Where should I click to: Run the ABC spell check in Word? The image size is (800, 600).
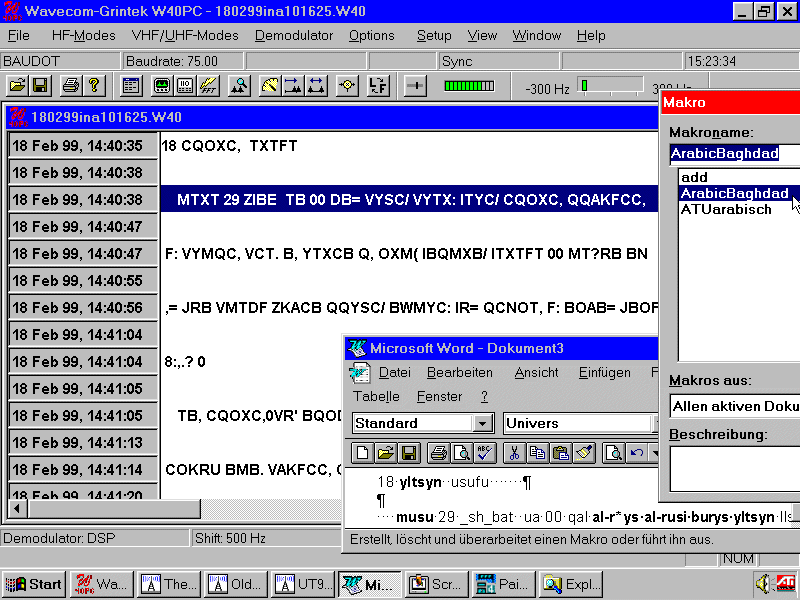485,453
